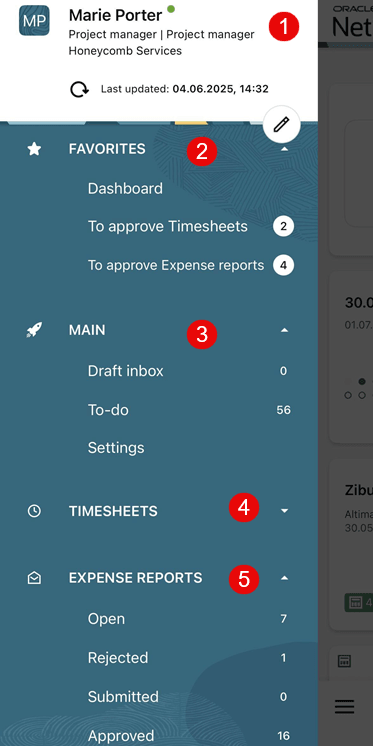Open the To-do list
This screenshot has width=373, height=746.
[108, 410]
